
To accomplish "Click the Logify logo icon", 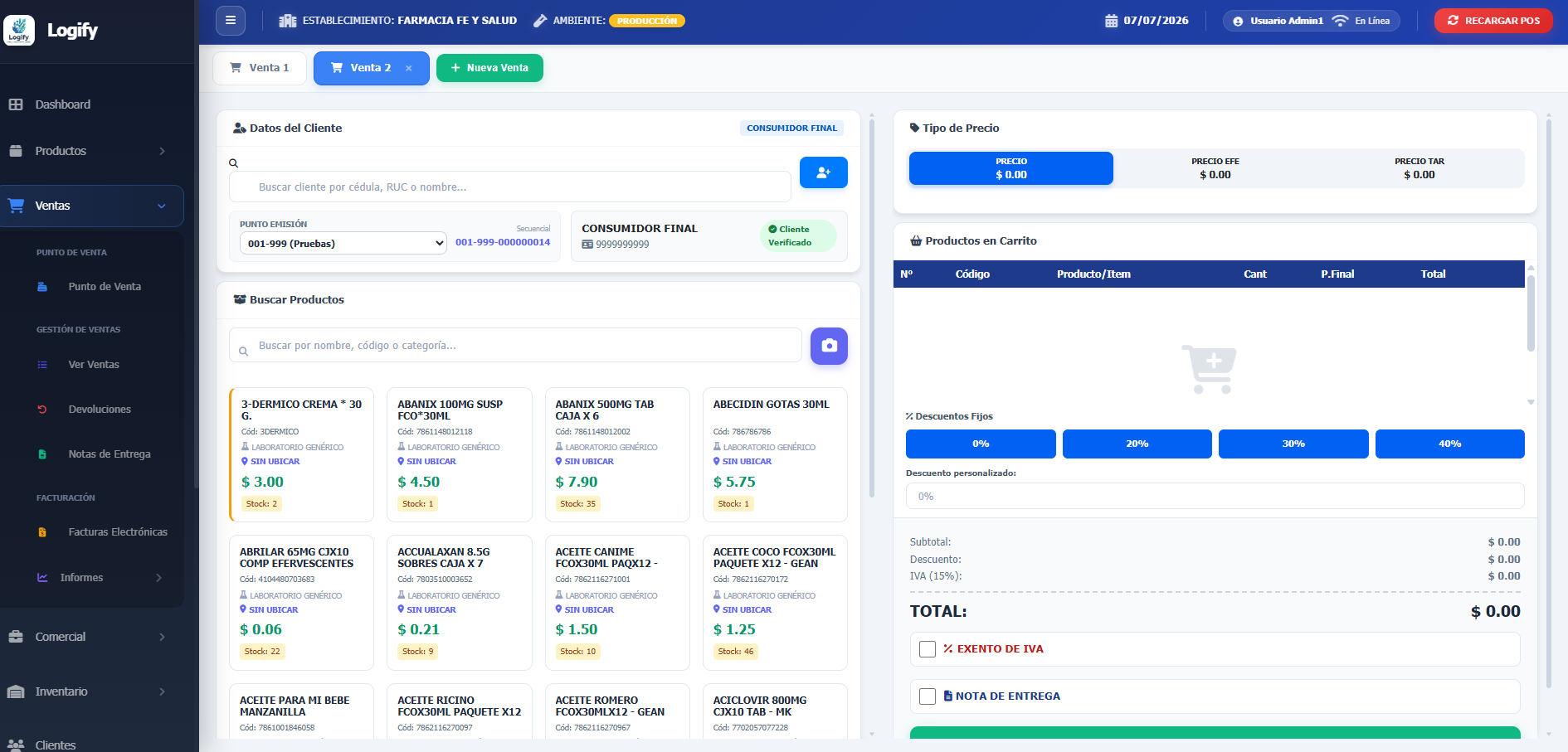I will 19,30.
